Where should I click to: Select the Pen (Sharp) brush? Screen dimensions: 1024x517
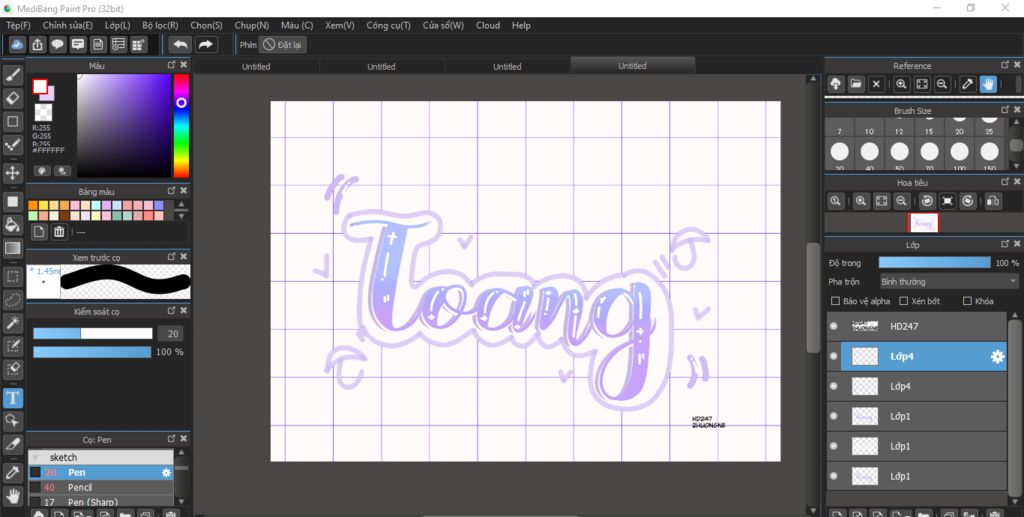pyautogui.click(x=101, y=501)
